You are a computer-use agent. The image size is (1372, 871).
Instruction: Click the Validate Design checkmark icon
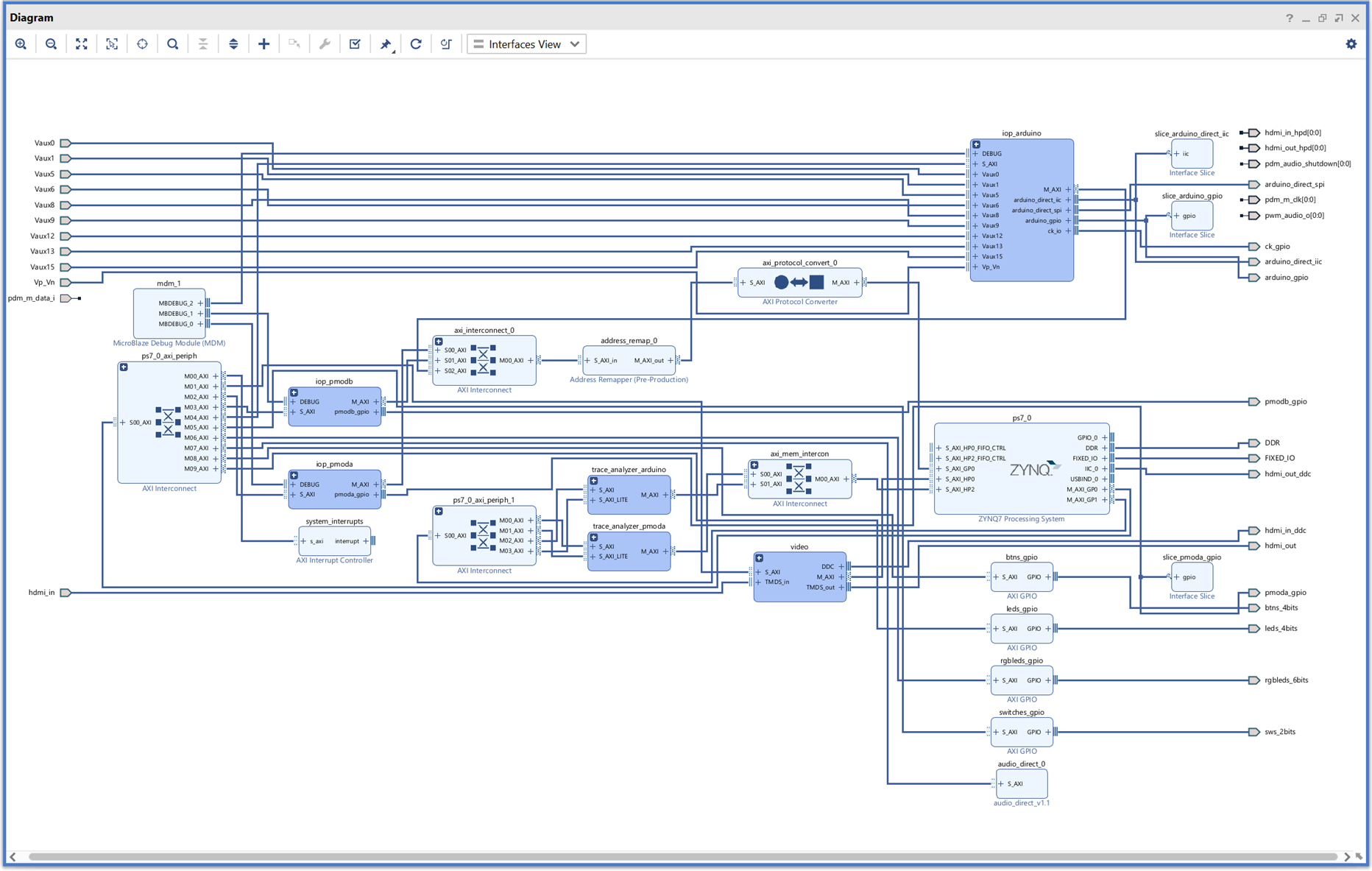click(x=355, y=44)
